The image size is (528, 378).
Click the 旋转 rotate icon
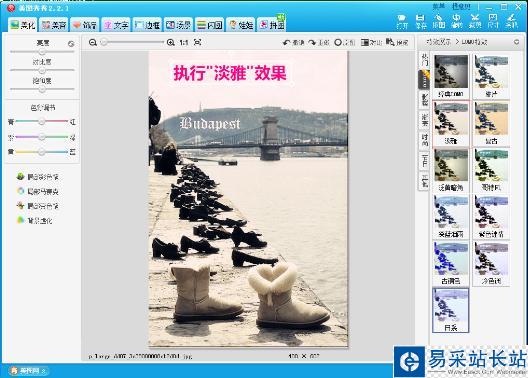[x=457, y=21]
